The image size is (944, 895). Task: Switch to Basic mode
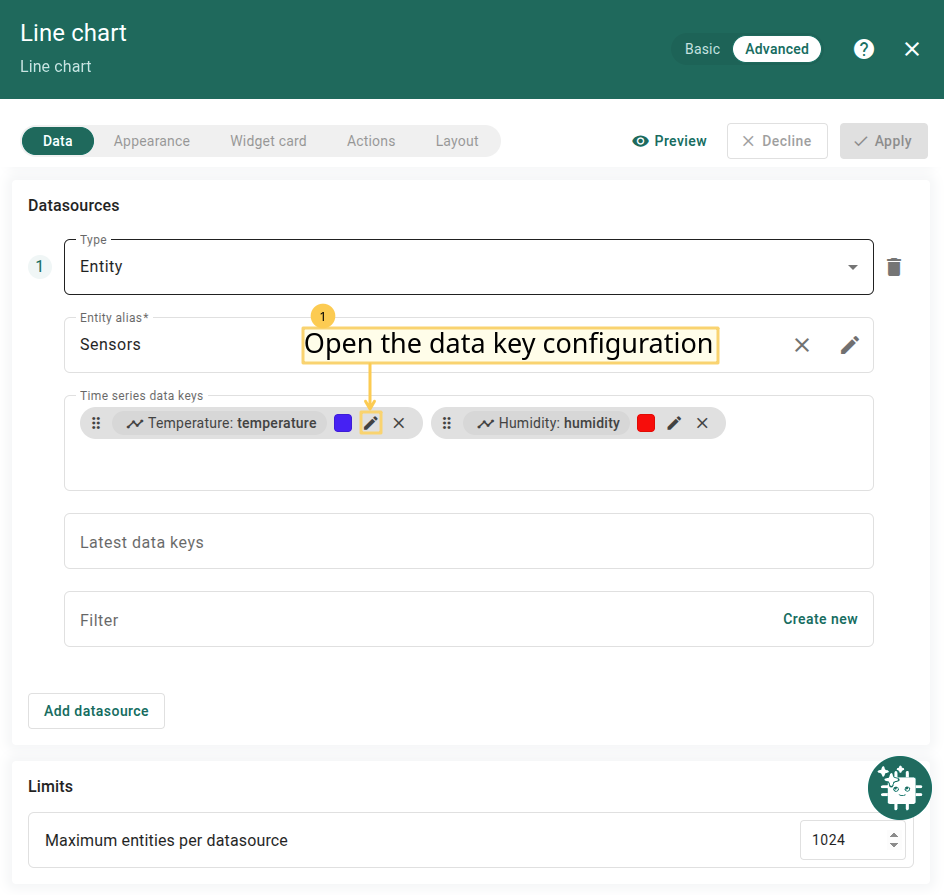(702, 49)
